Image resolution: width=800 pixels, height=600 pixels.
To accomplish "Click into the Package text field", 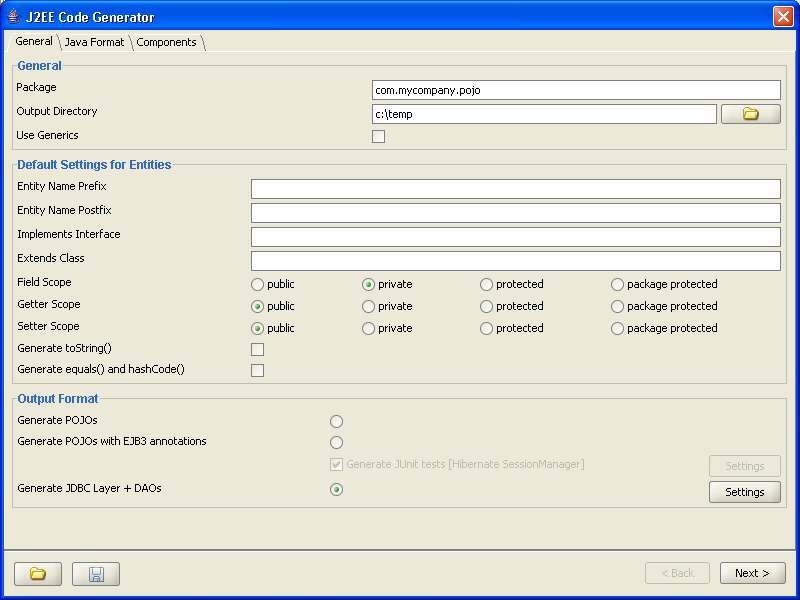I will pyautogui.click(x=576, y=90).
